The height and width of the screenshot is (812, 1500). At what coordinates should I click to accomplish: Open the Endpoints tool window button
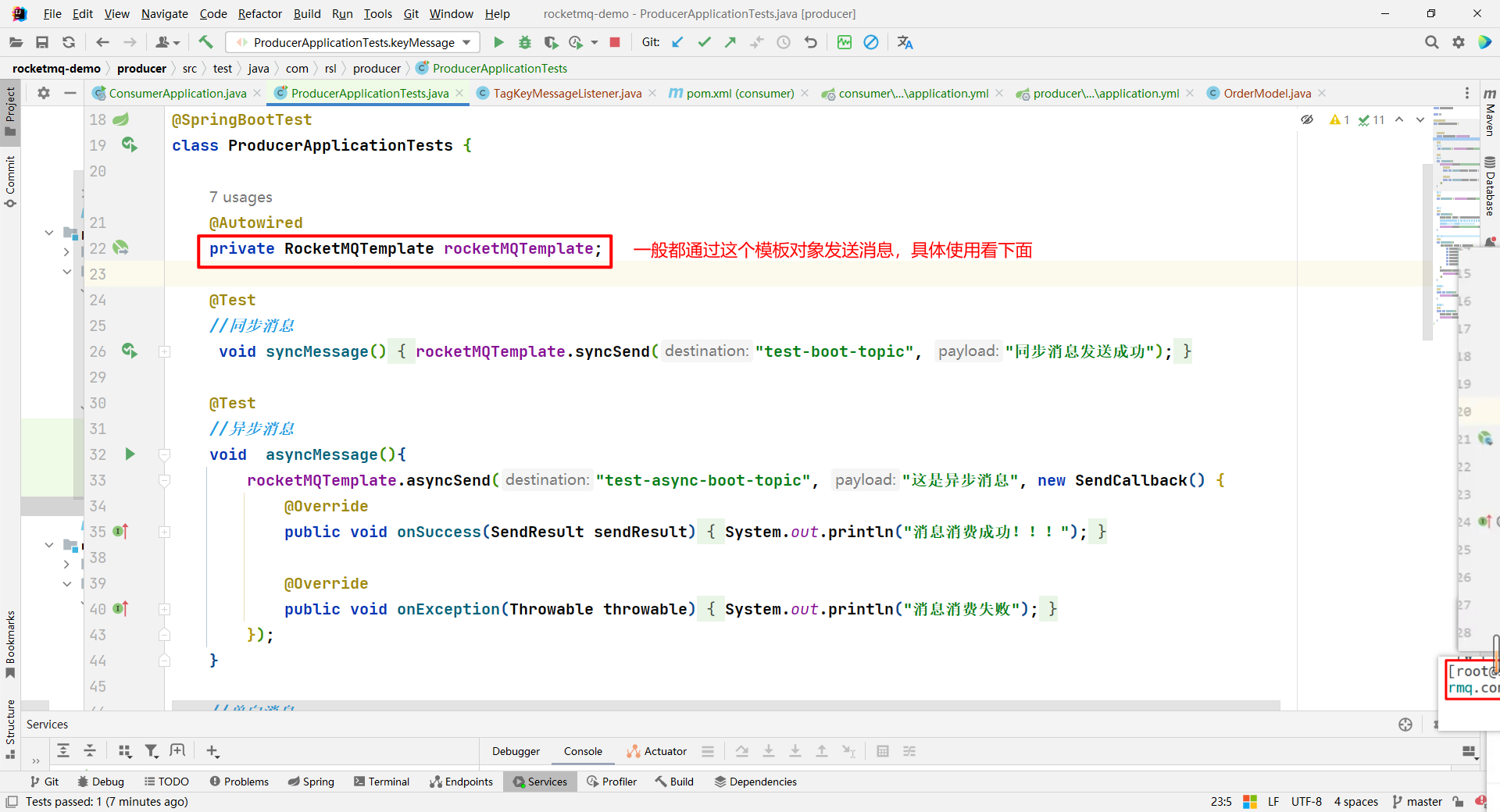462,782
